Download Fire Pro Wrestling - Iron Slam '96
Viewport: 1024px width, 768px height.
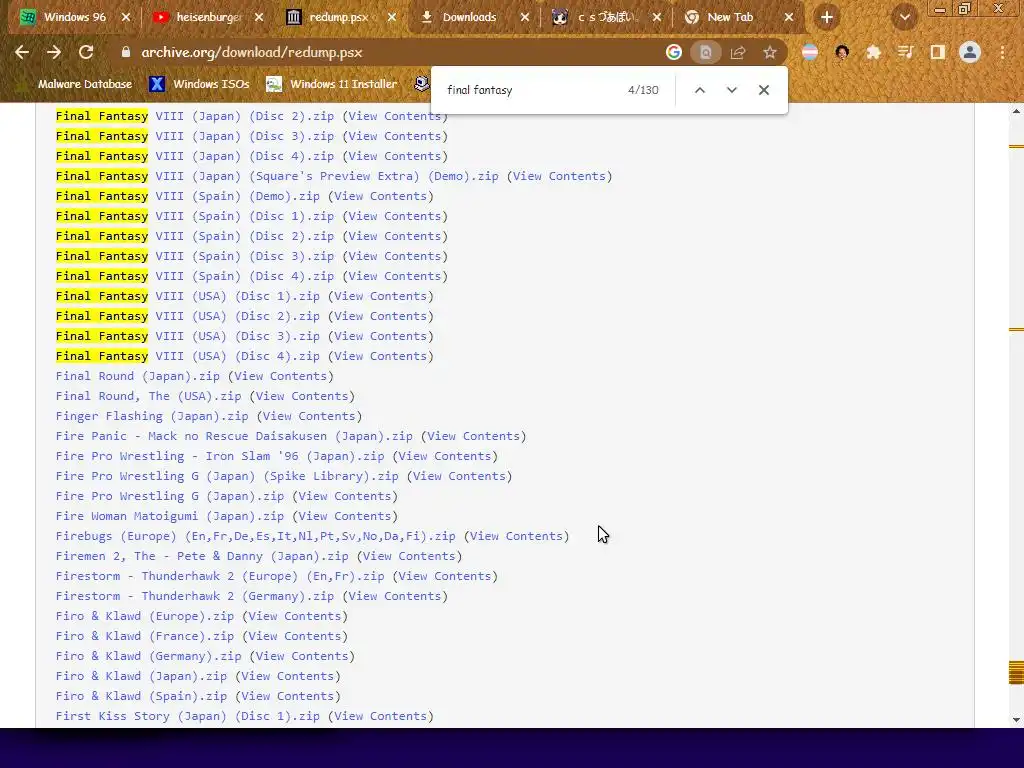coord(220,456)
